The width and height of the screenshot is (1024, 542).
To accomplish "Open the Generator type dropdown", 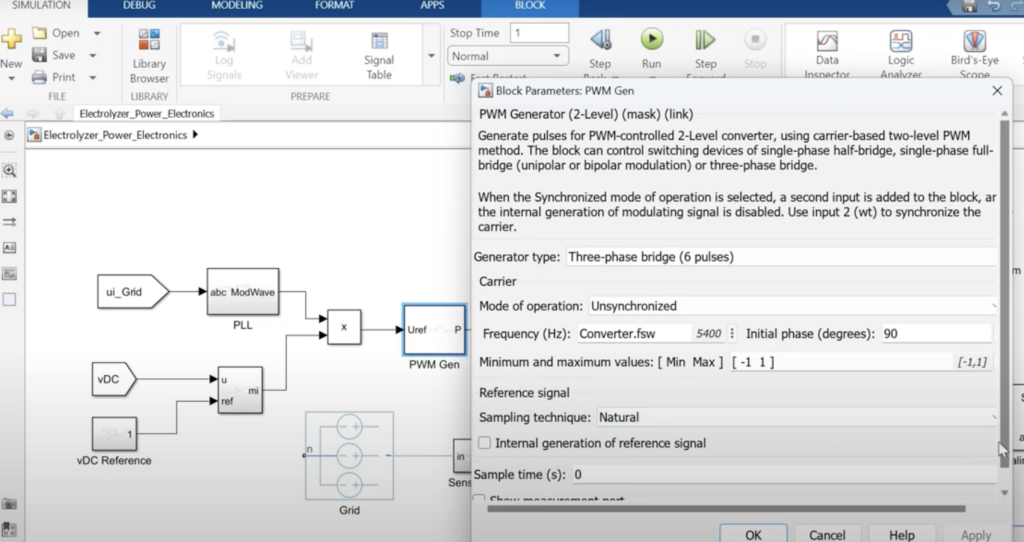I will click(781, 257).
